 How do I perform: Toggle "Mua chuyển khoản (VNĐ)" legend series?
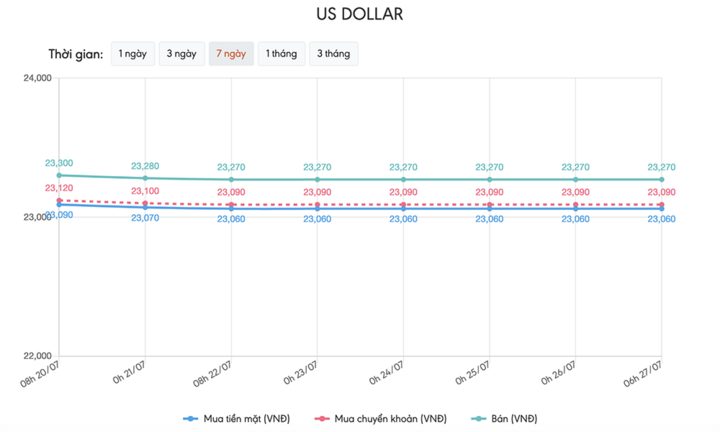[389, 417]
